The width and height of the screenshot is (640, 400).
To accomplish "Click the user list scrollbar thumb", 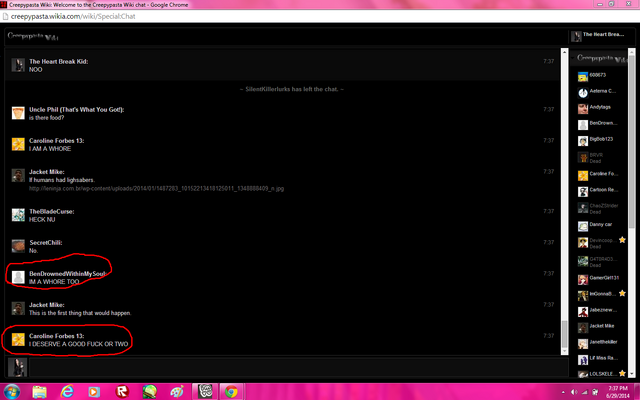I will tap(632, 141).
